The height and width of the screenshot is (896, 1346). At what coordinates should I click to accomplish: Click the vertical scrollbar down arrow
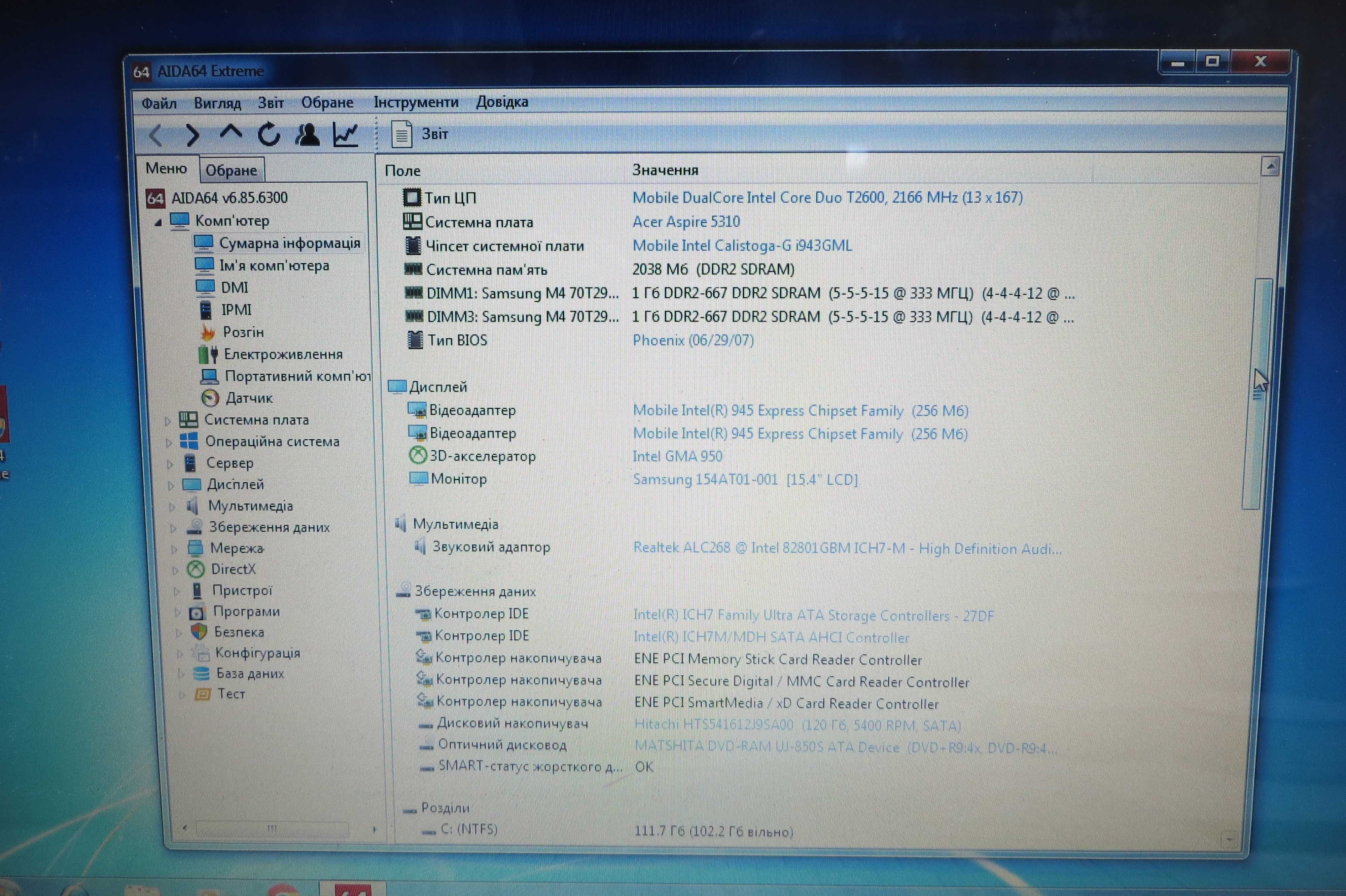[1229, 839]
